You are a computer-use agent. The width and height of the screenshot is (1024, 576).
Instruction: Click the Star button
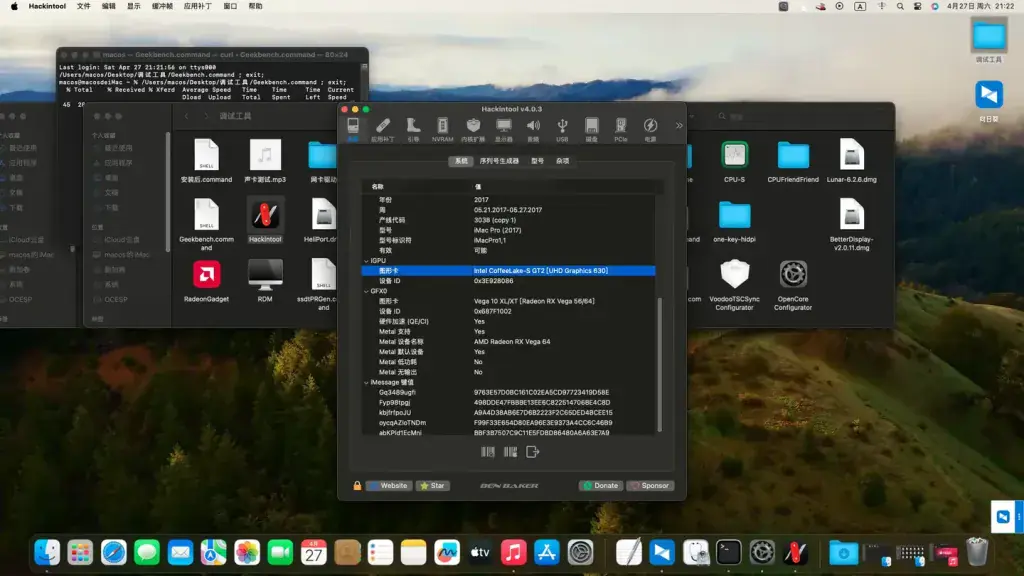[x=433, y=486]
